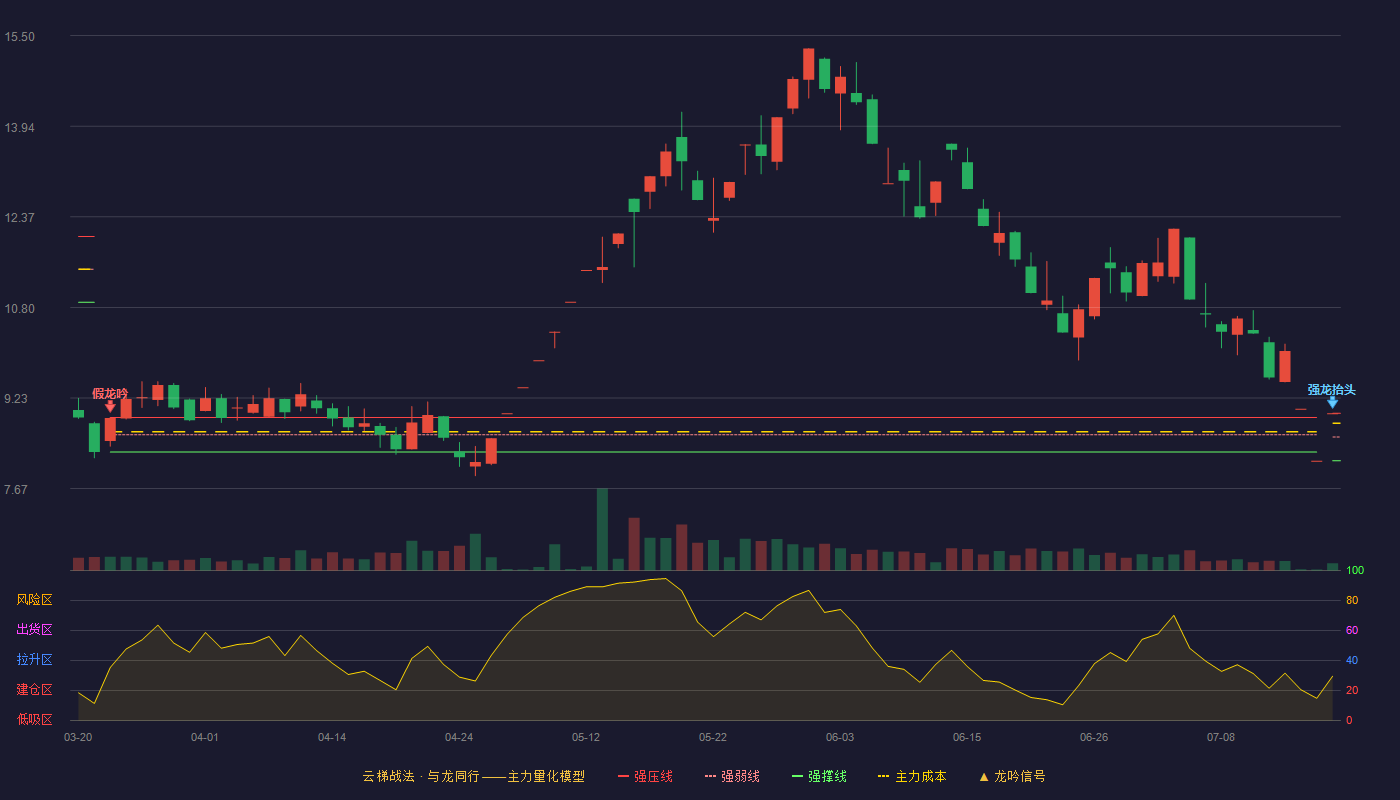1400x800 pixels.
Task: Click the 建仓区 zone label
Action: click(x=34, y=690)
